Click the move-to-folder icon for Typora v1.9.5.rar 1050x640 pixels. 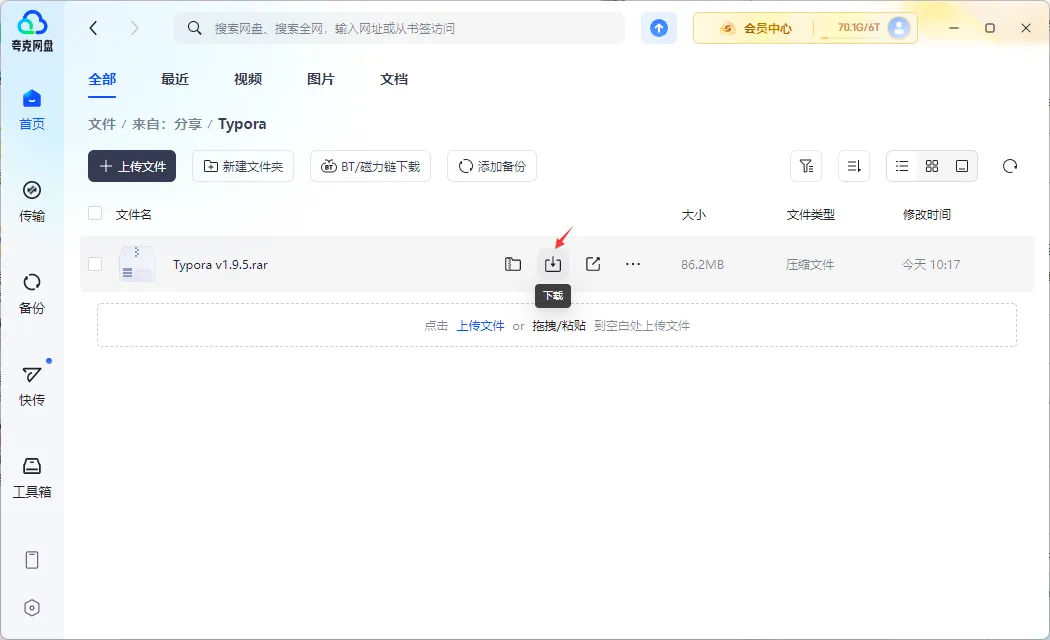coord(513,264)
